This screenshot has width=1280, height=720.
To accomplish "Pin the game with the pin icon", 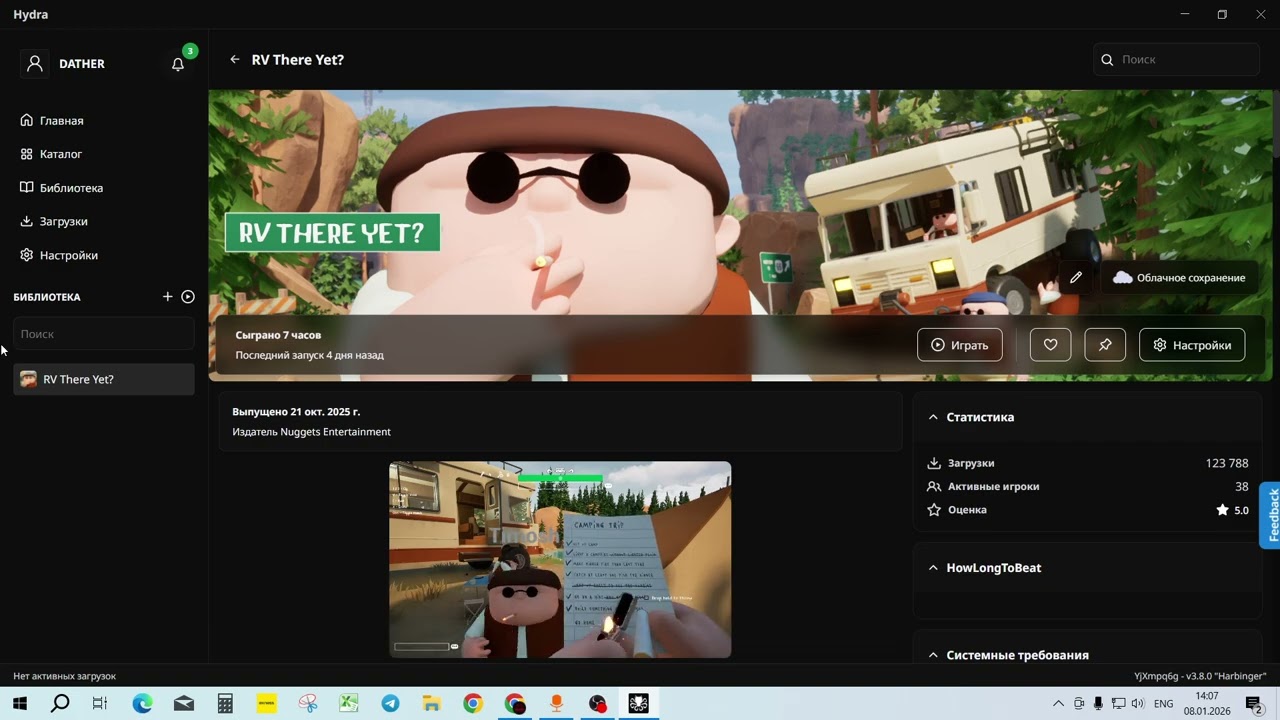I will (1105, 345).
